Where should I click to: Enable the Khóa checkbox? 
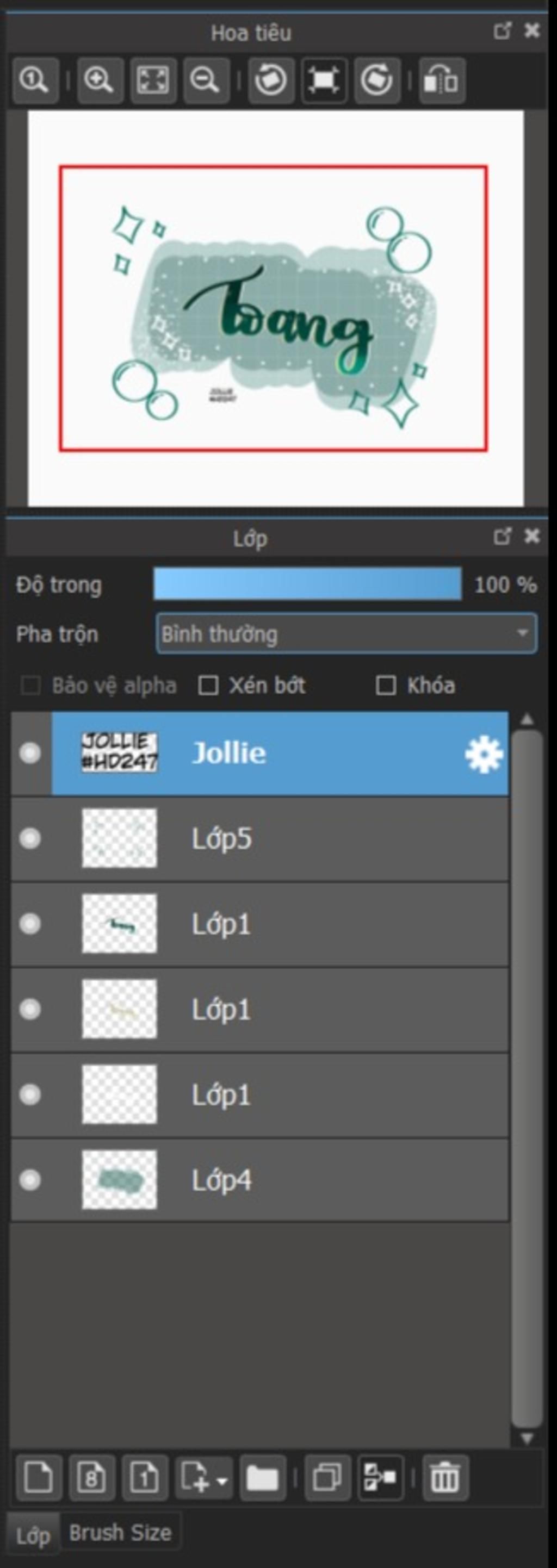tap(385, 686)
